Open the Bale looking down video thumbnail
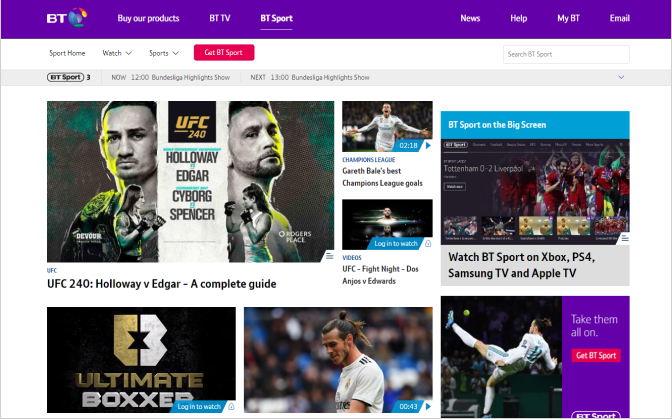The image size is (672, 419). coord(339,360)
